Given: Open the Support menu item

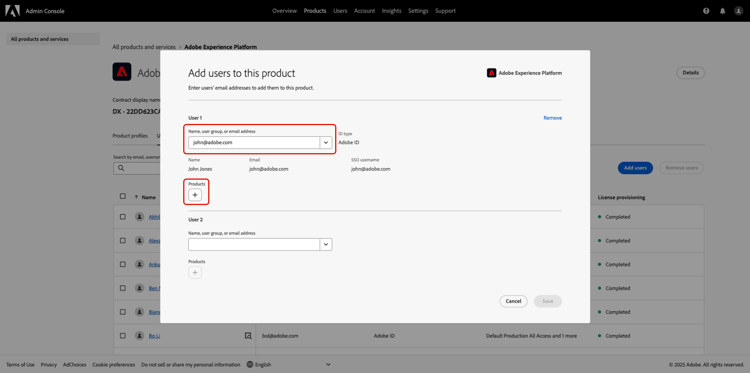Looking at the screenshot, I should click(x=445, y=11).
